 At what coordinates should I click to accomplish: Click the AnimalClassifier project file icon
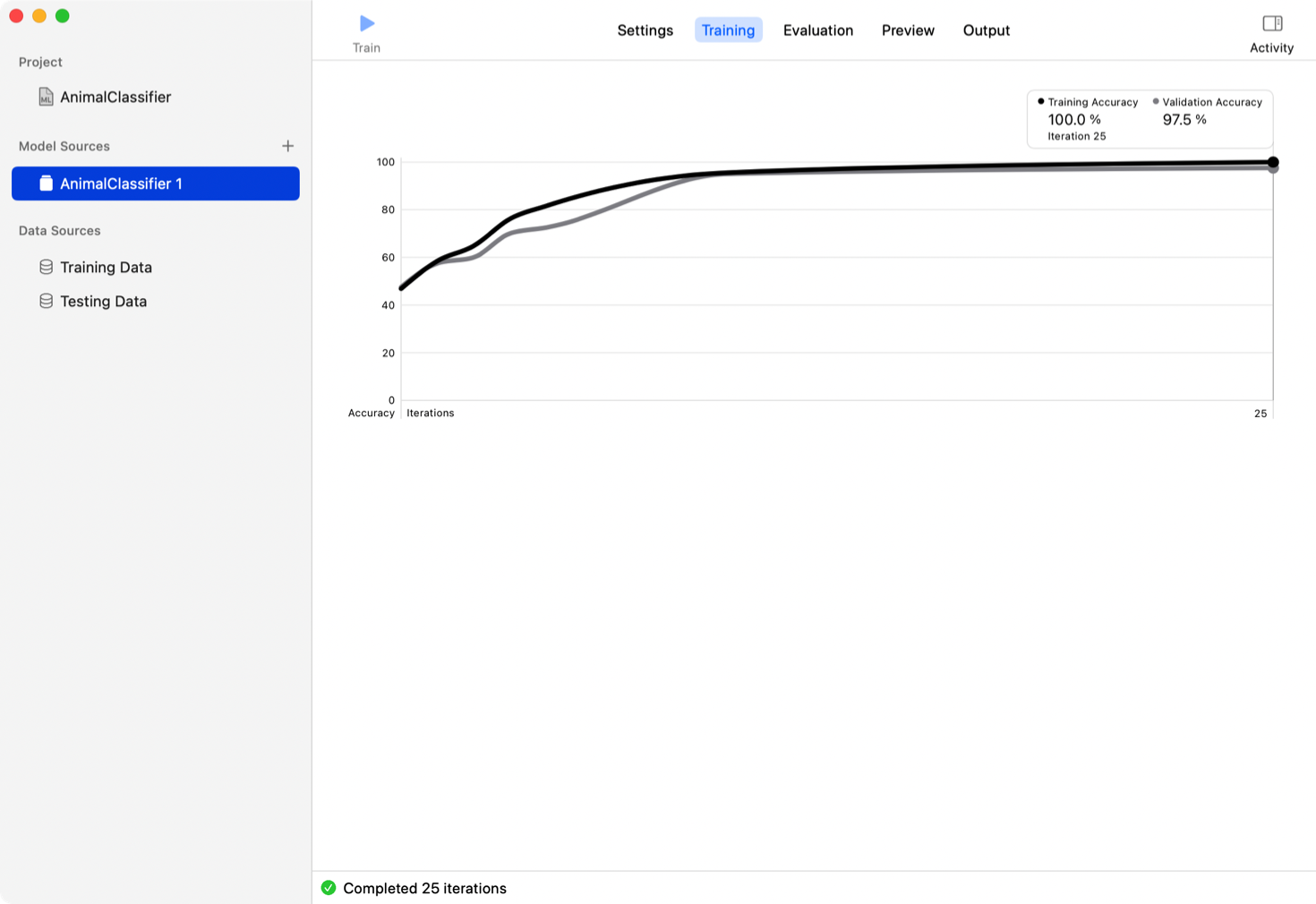coord(46,97)
